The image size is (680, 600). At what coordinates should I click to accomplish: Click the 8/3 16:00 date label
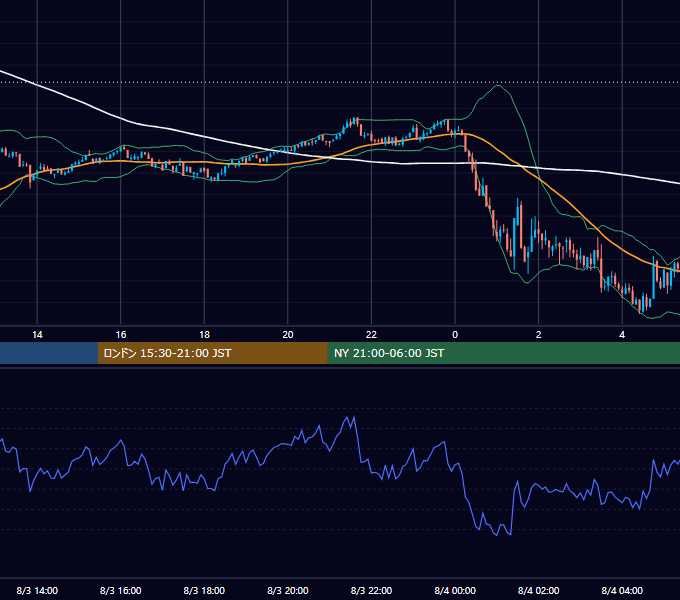coord(121,590)
